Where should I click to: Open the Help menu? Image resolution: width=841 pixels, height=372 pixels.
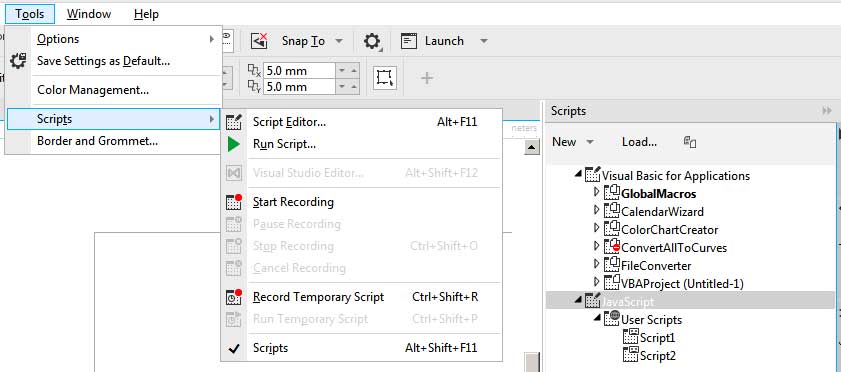[146, 14]
